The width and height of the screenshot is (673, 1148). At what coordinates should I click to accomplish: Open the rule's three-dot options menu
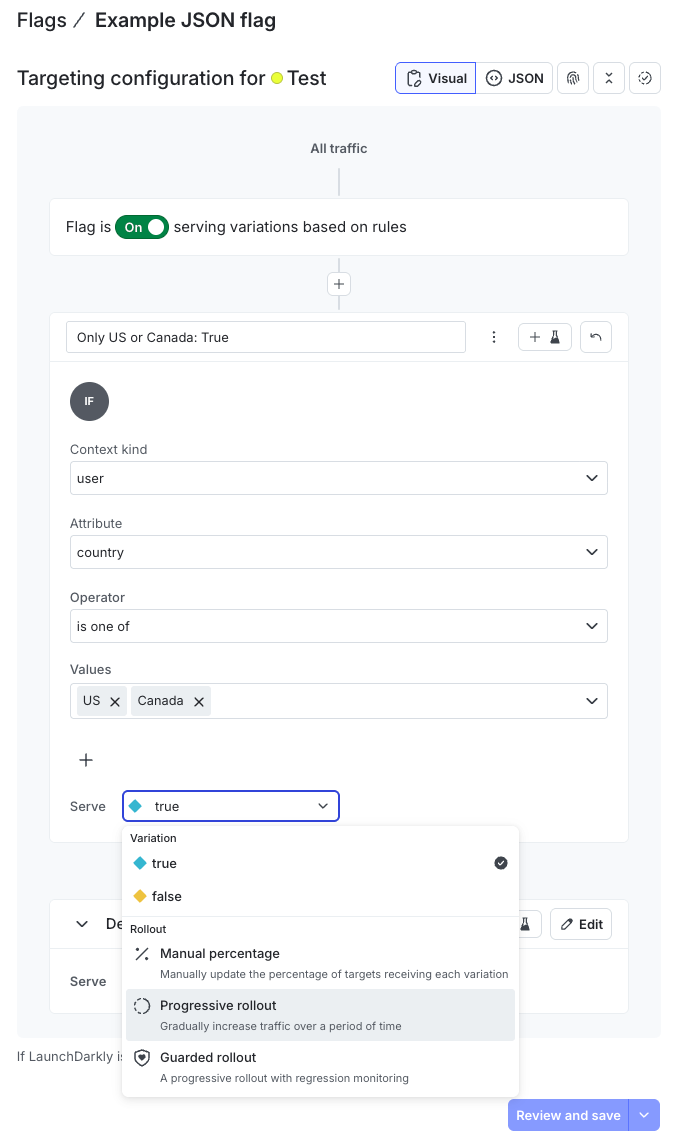(x=494, y=337)
